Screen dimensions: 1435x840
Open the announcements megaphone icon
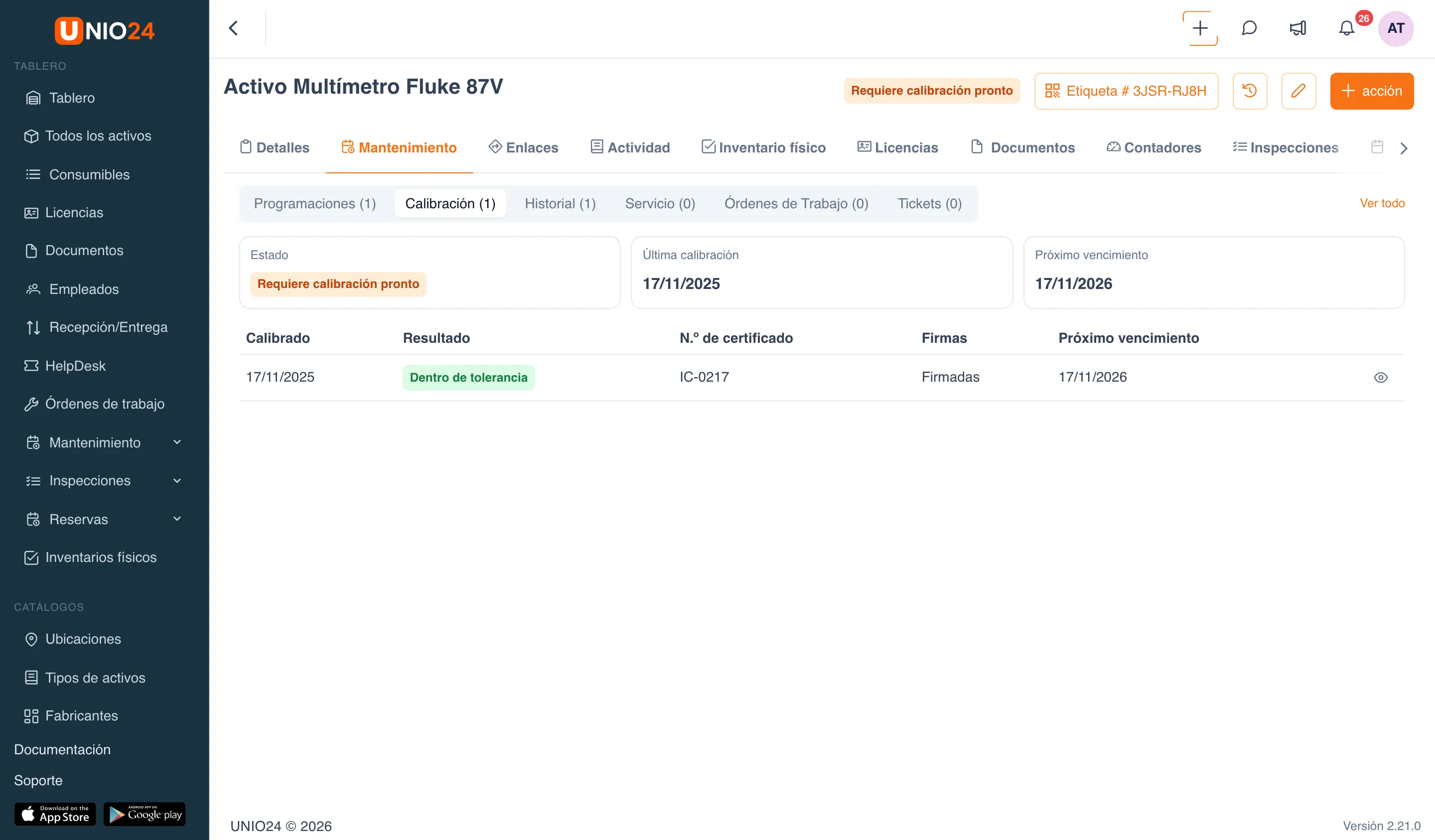[x=1298, y=28]
